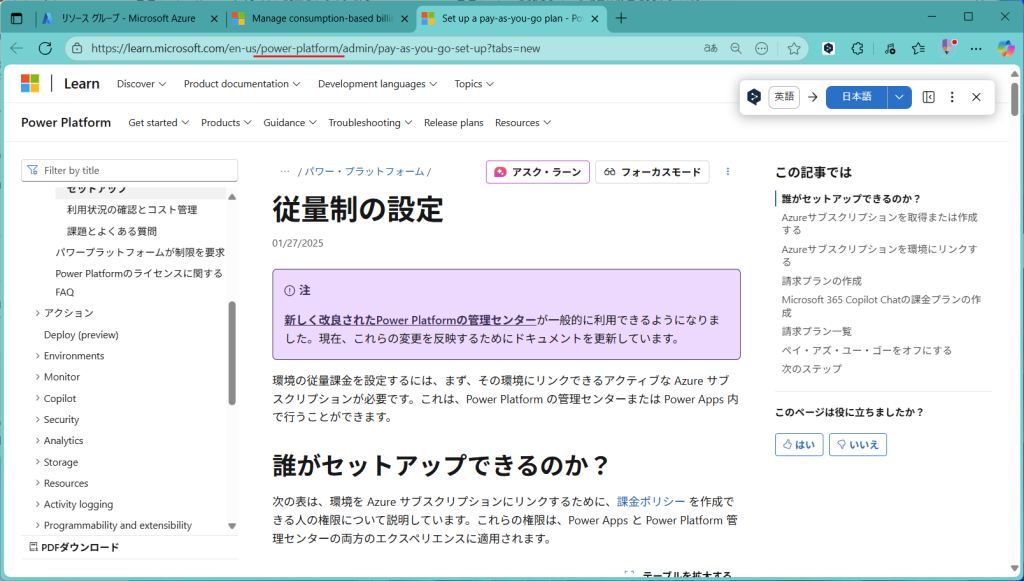Click the hexagon translator extension toolbar icon
This screenshot has width=1024, height=581.
click(828, 48)
